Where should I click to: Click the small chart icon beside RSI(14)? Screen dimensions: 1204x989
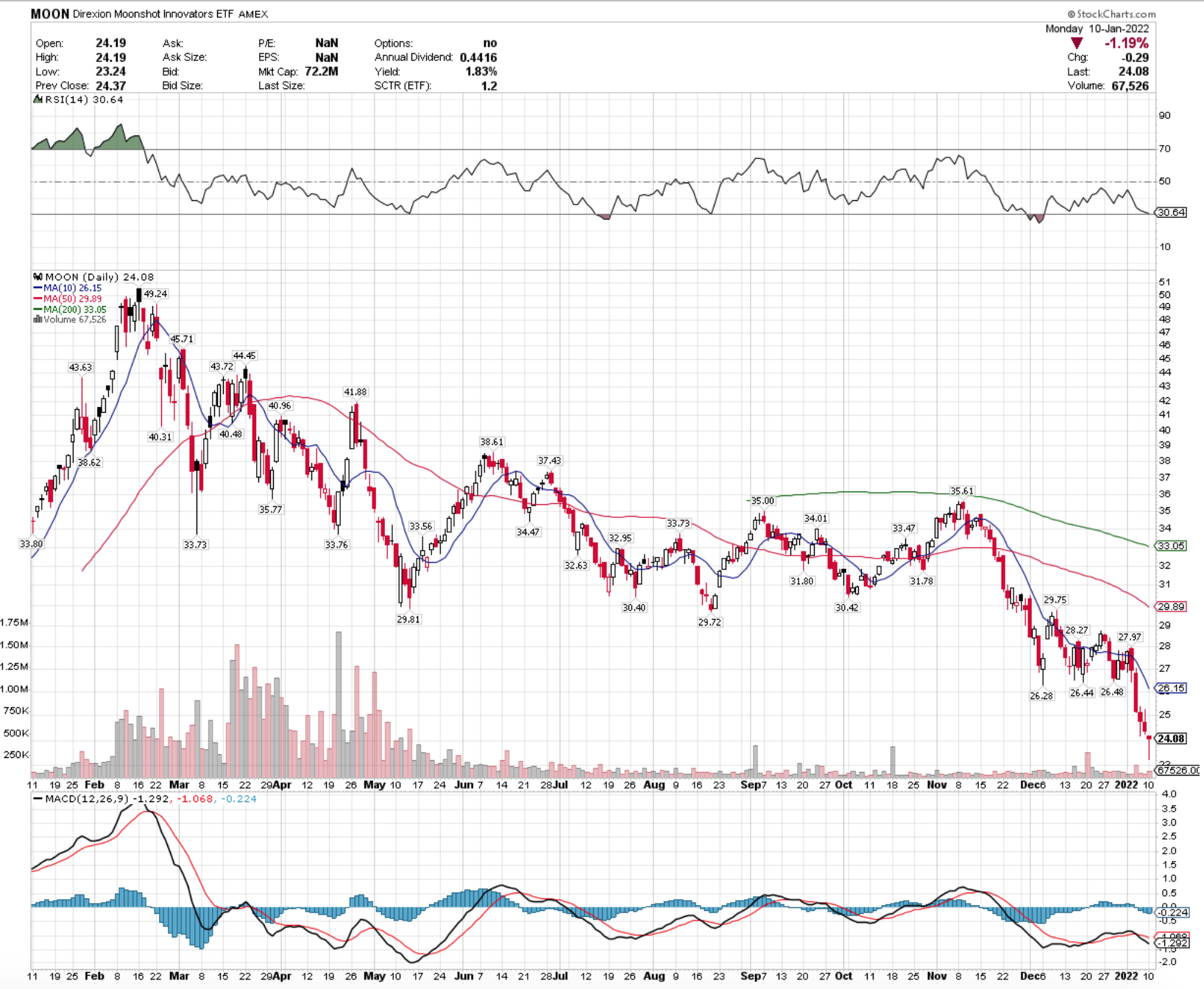pyautogui.click(x=38, y=99)
